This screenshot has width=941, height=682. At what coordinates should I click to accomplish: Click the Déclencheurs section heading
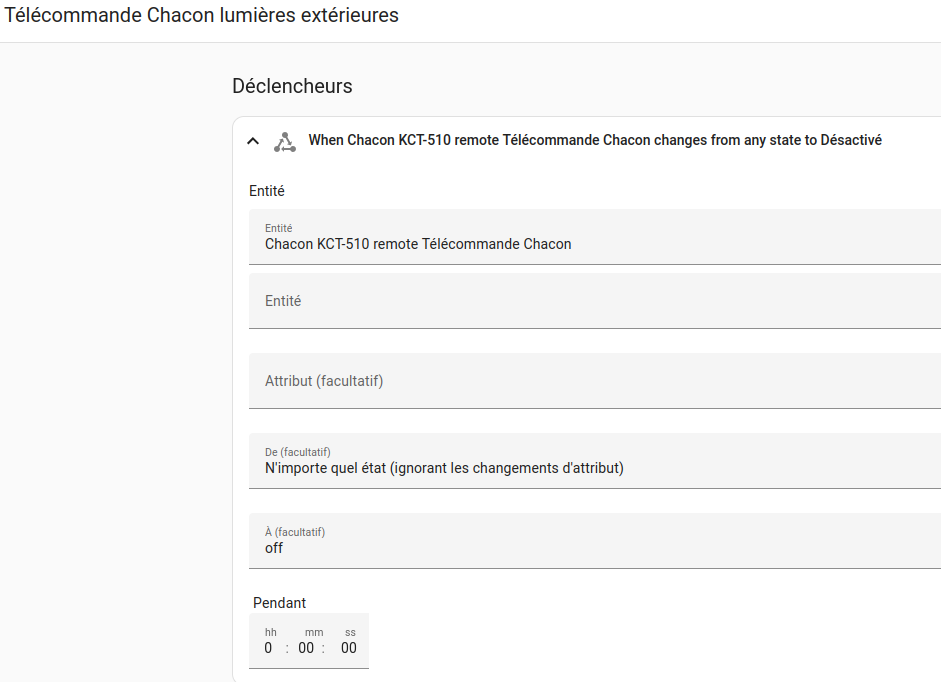click(292, 86)
